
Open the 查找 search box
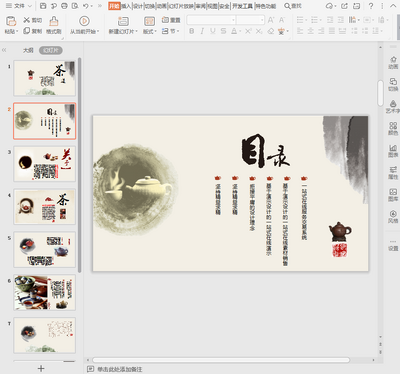(x=293, y=6)
